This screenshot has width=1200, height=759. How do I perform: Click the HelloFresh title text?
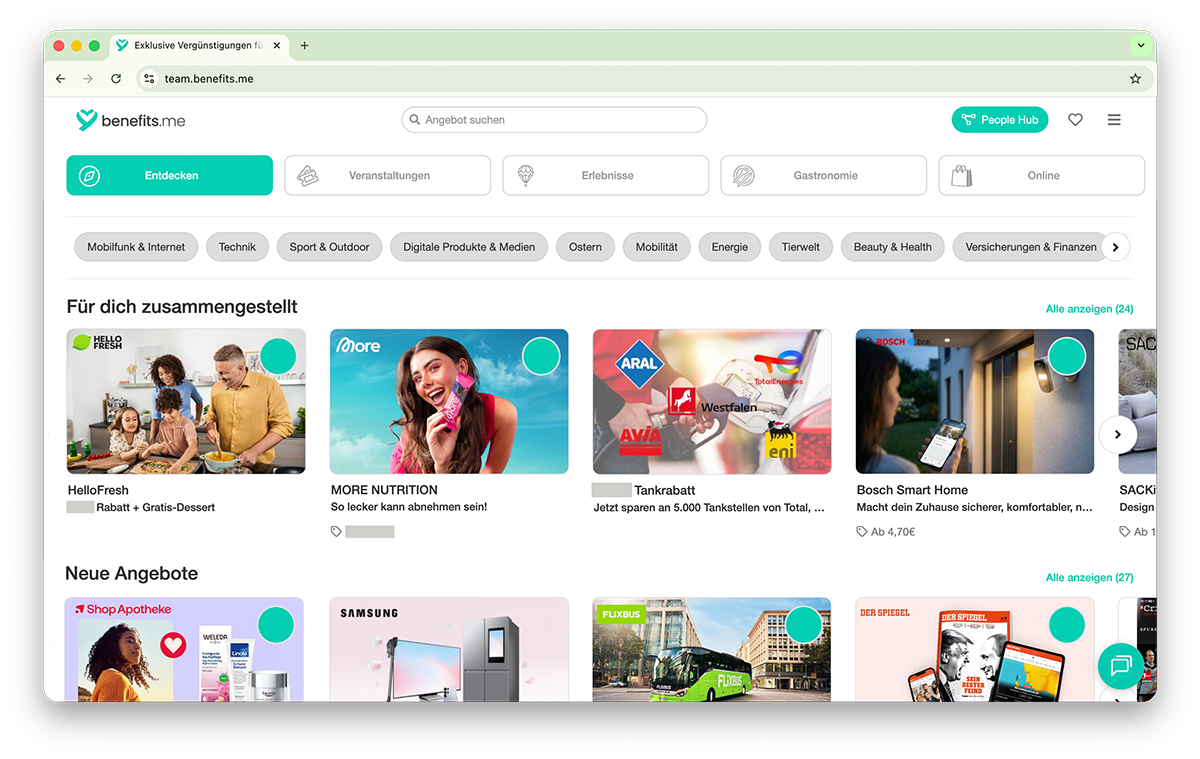pos(98,490)
